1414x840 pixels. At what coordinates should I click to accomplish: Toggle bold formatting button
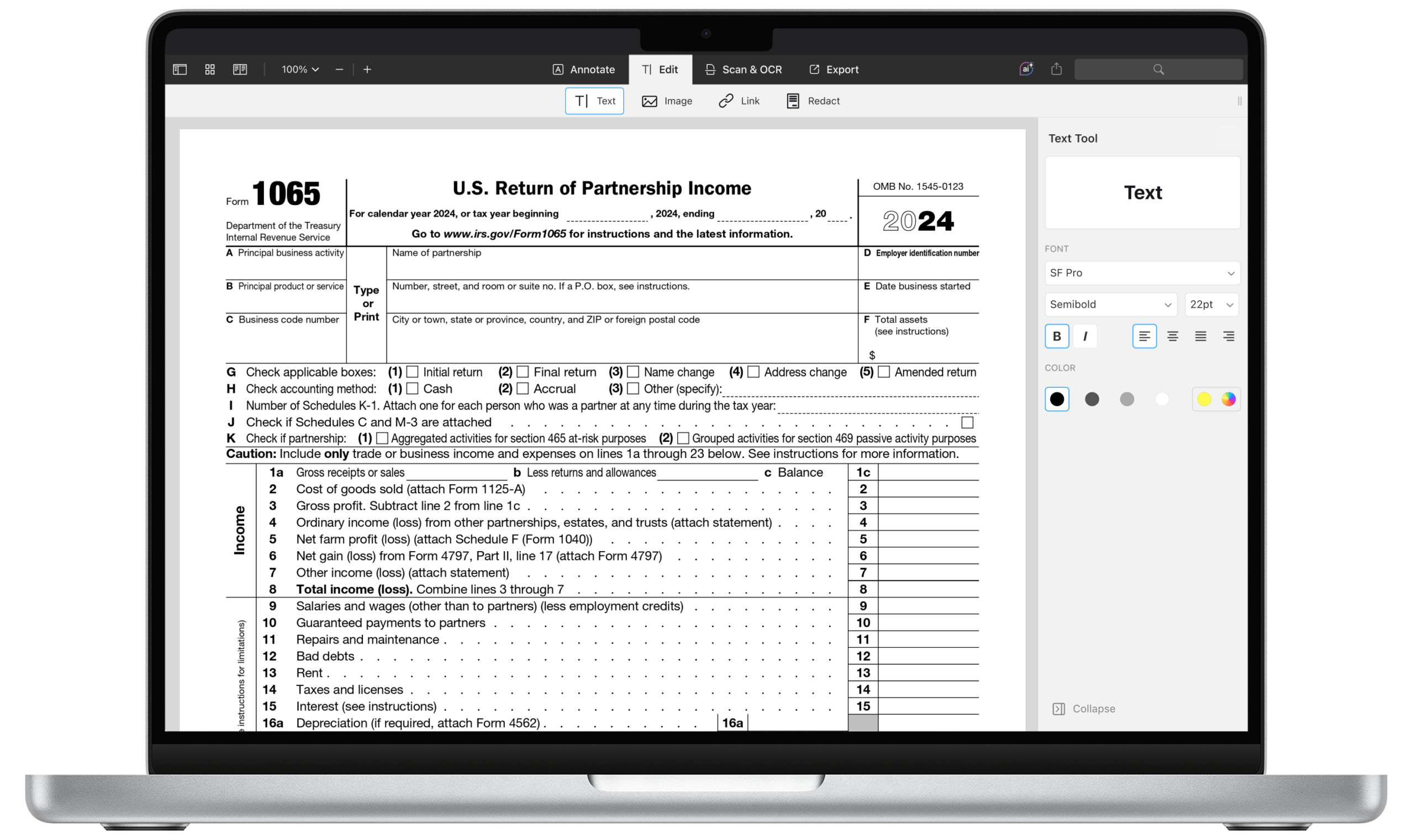tap(1057, 336)
